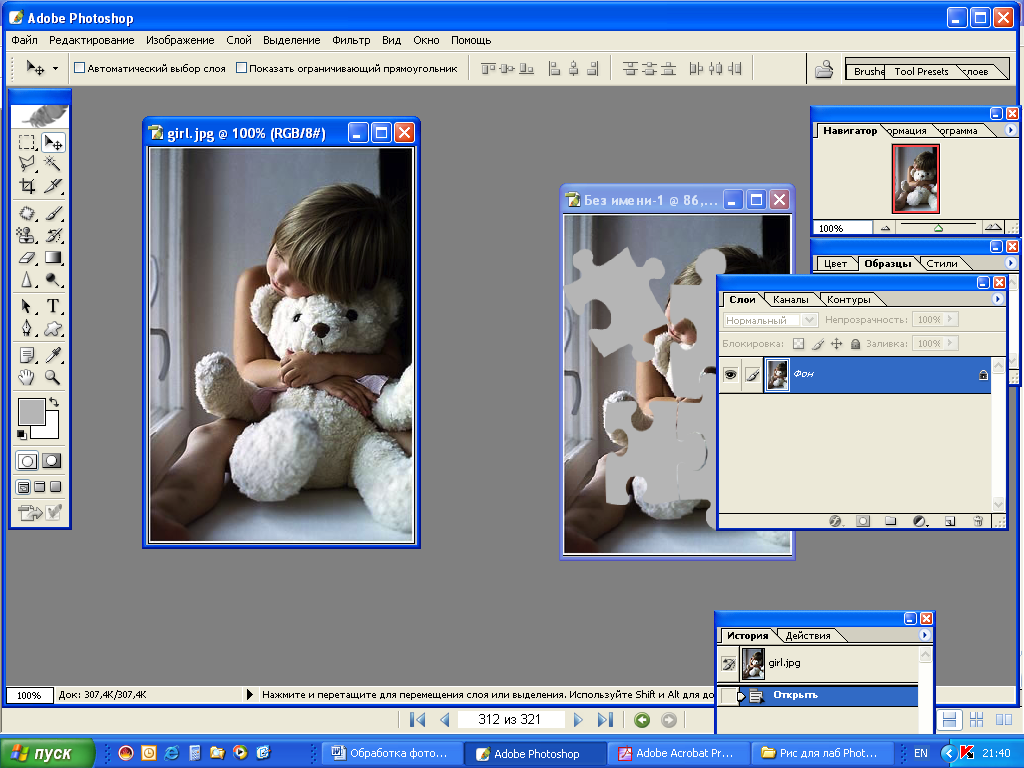Select the Hand tool
Image resolution: width=1024 pixels, height=768 pixels.
(27, 377)
